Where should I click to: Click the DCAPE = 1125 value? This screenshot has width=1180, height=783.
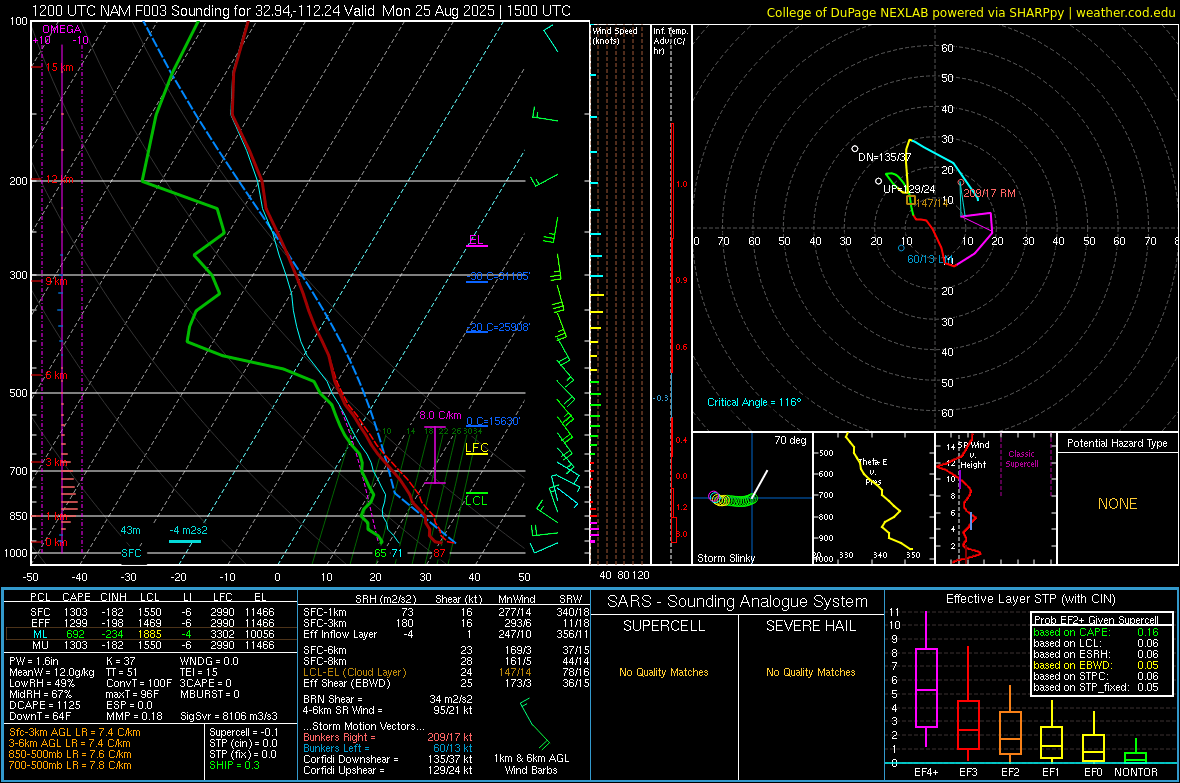pos(44,705)
